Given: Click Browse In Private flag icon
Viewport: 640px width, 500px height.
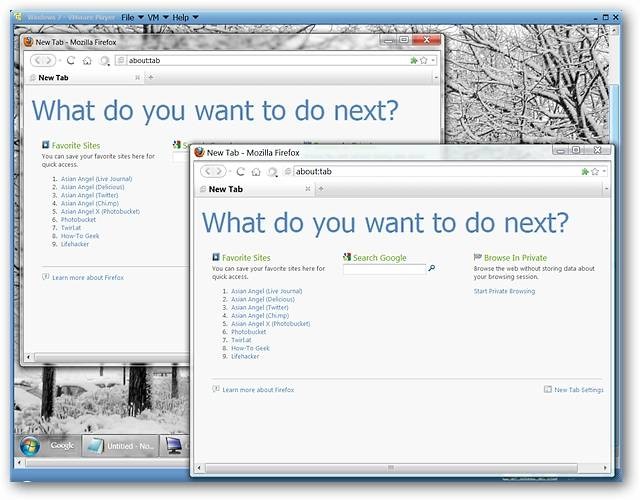Looking at the screenshot, I should pyautogui.click(x=478, y=257).
